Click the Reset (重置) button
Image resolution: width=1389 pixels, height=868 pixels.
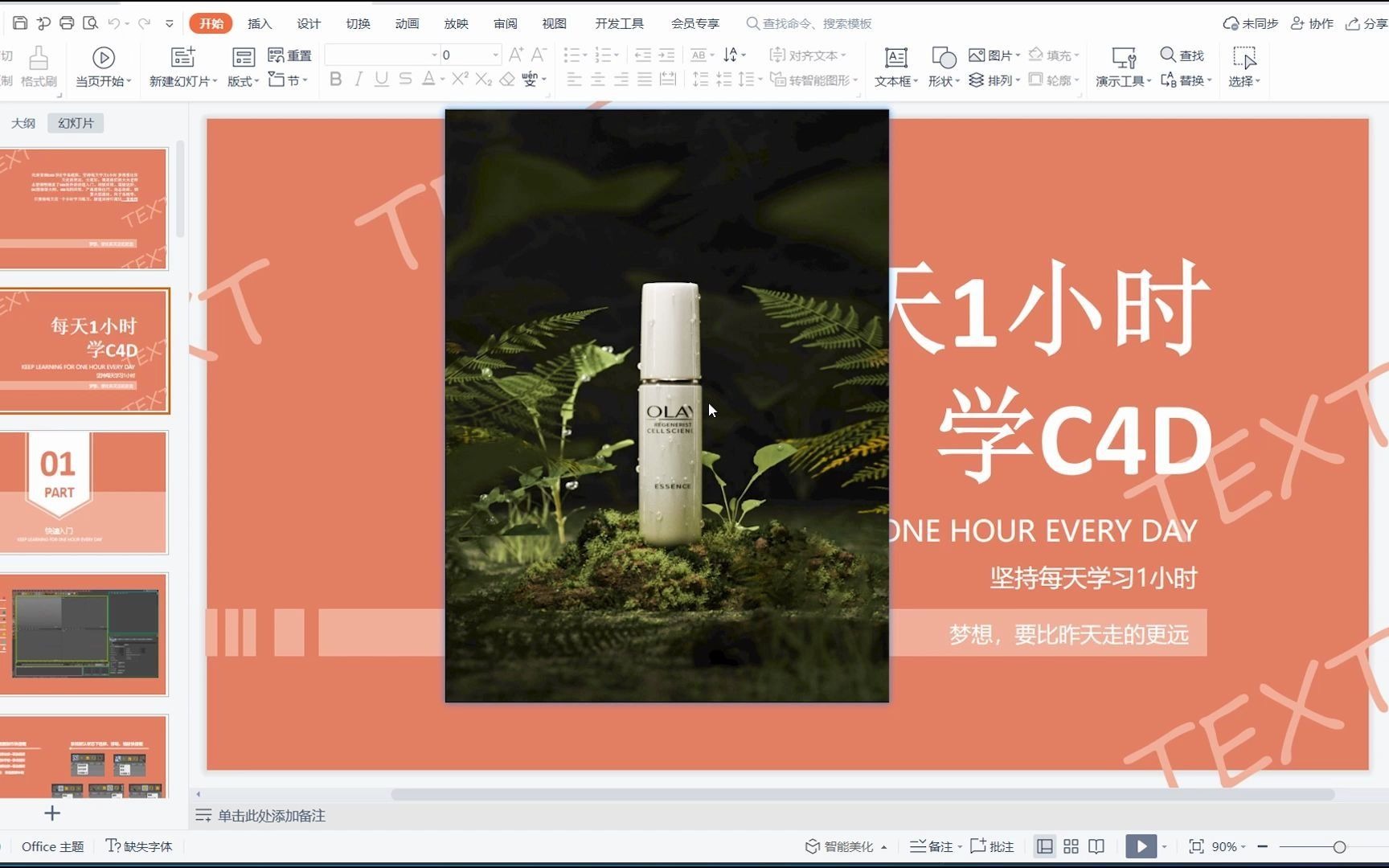289,55
